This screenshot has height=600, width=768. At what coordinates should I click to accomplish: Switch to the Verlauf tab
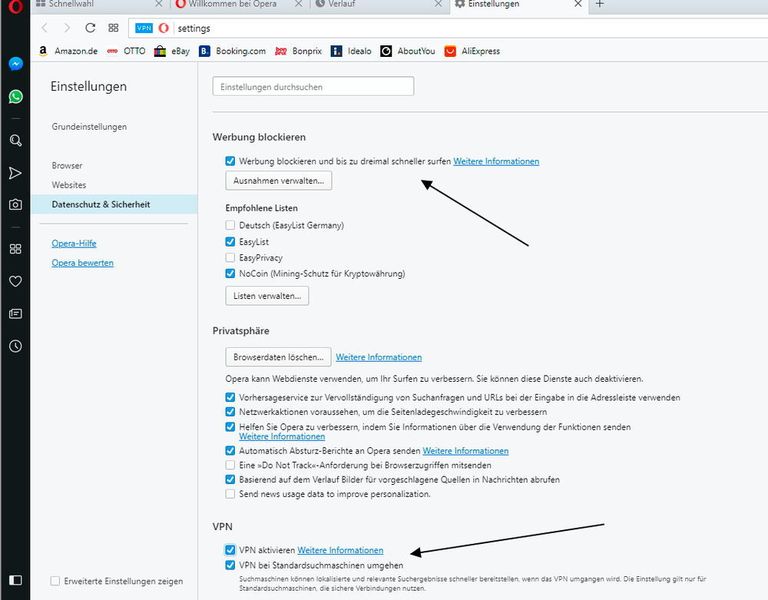point(380,4)
